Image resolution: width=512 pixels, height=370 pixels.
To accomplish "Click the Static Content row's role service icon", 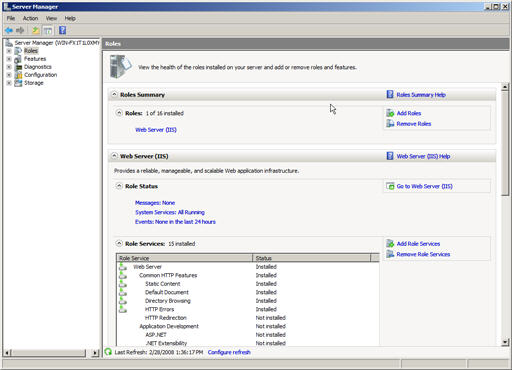I will coord(123,284).
